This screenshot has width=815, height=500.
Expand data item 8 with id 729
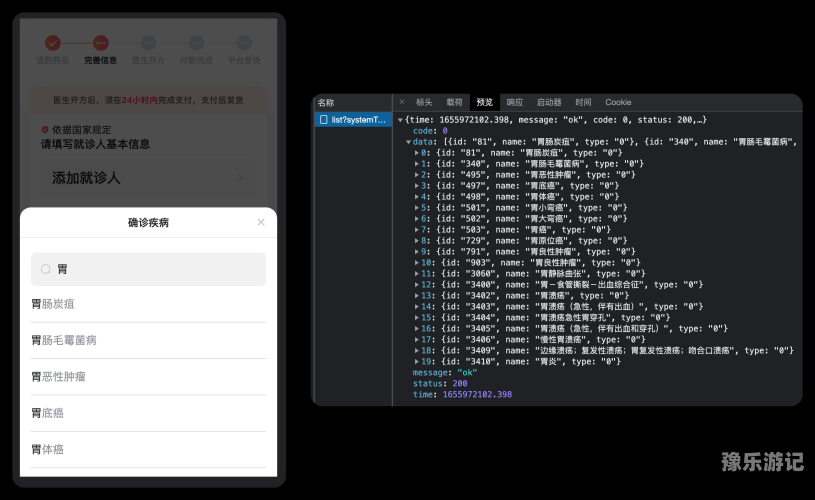417,241
